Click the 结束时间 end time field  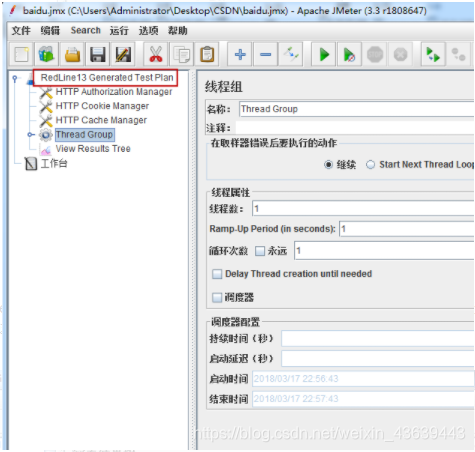click(363, 399)
